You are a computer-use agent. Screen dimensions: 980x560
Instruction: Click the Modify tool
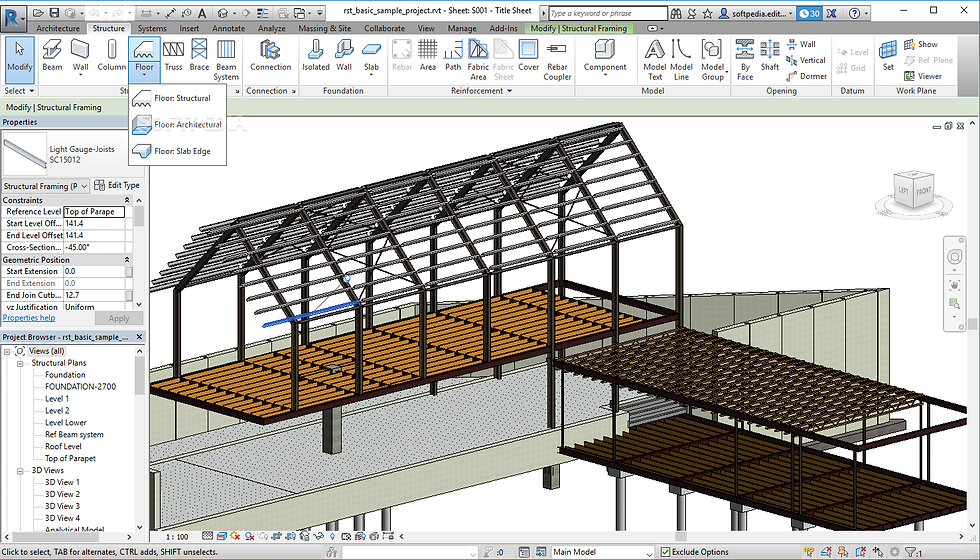point(19,59)
